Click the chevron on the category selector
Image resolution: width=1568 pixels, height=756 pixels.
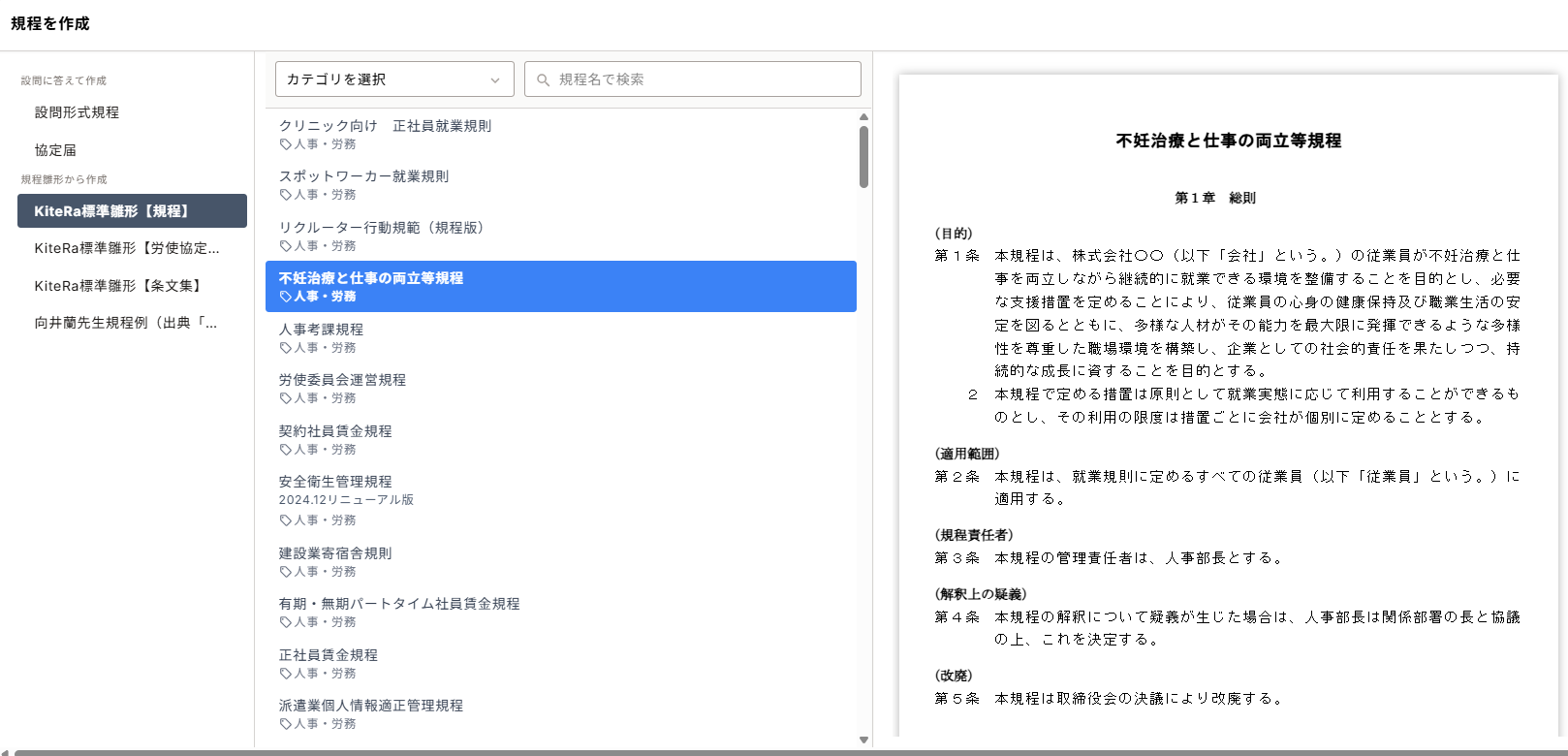(495, 80)
